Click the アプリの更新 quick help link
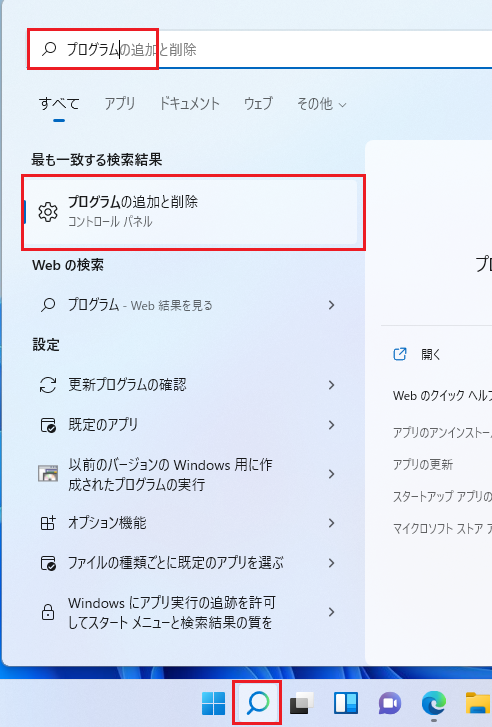Viewport: 492px width, 727px height. (x=422, y=464)
